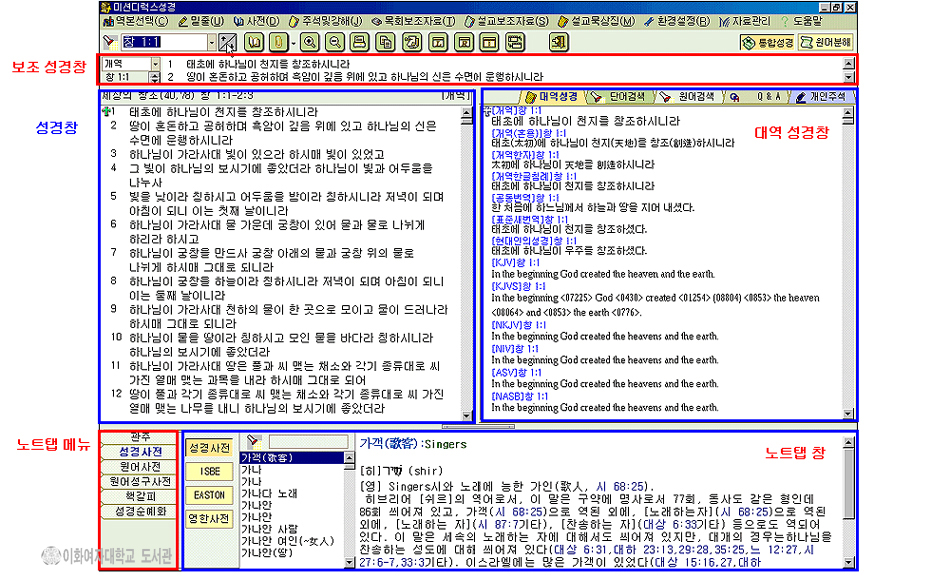Click the EASTON dictionary button
Image resolution: width=950 pixels, height=580 pixels.
[x=209, y=495]
